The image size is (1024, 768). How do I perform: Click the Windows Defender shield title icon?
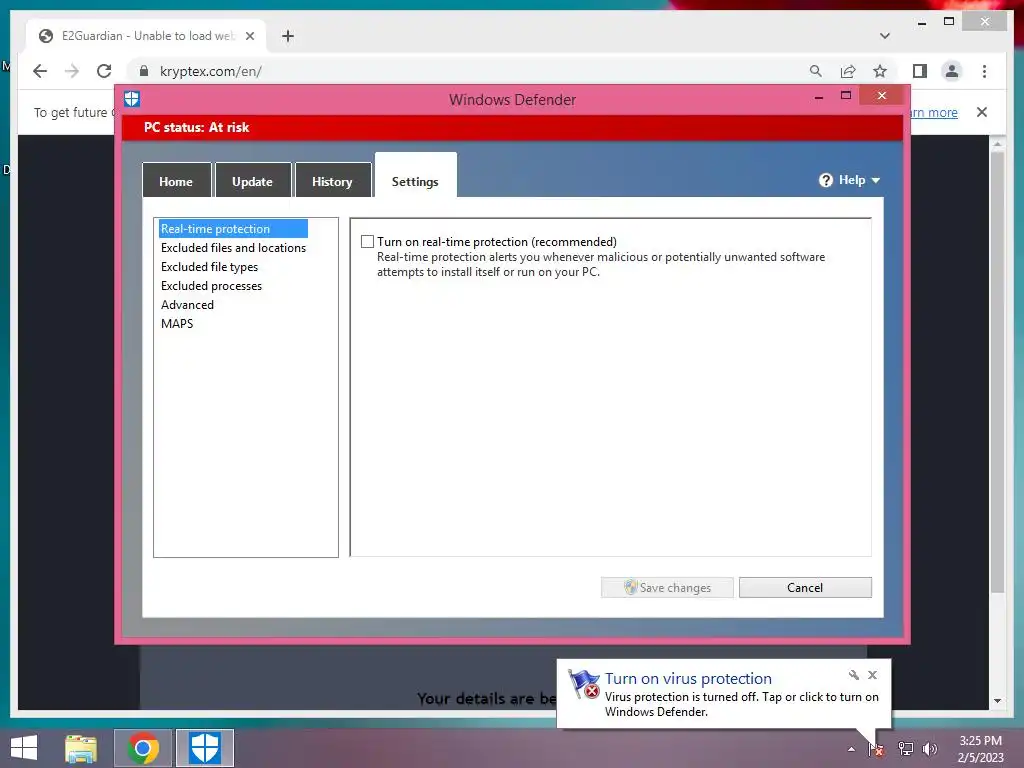[x=132, y=99]
